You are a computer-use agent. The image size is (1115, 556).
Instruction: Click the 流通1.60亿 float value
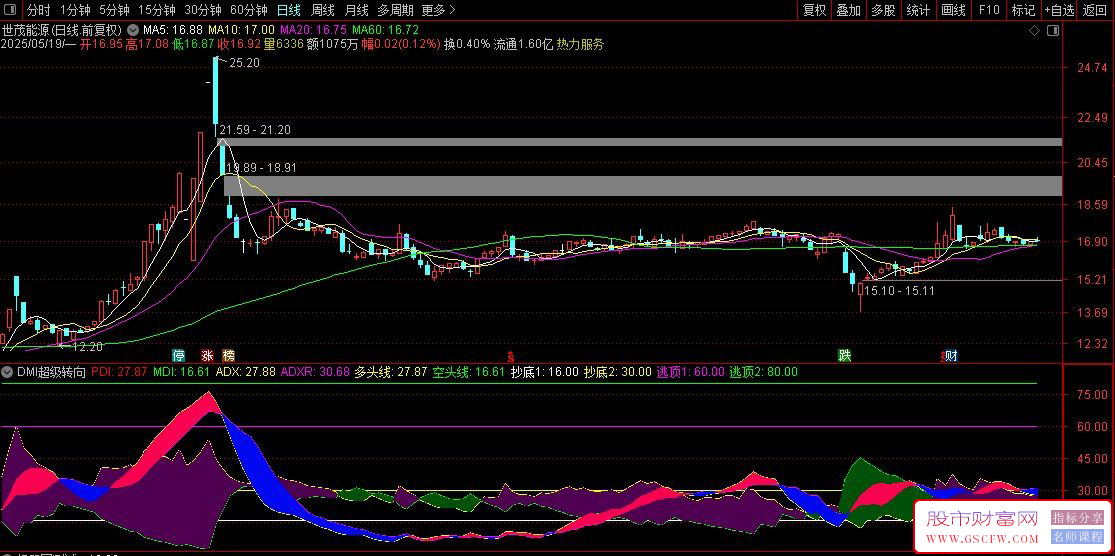coord(523,44)
